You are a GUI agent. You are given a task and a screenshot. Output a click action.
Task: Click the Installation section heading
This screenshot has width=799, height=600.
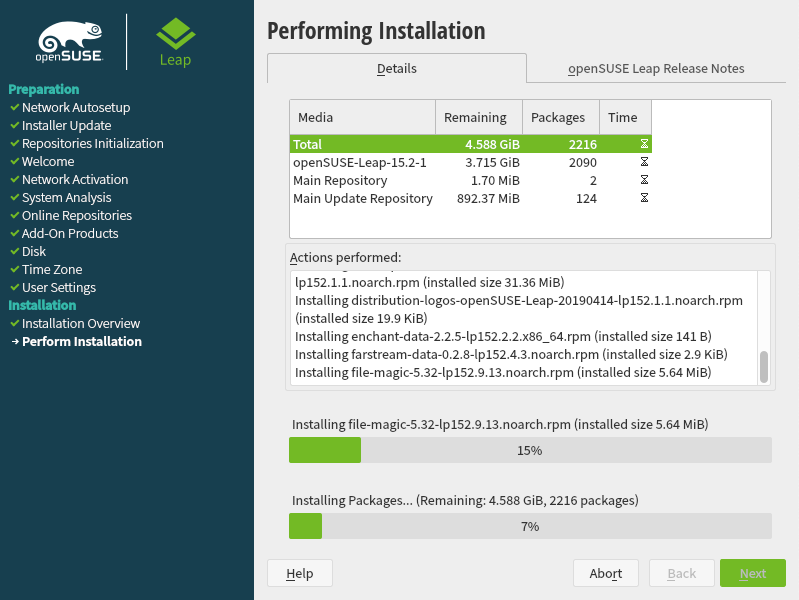(42, 305)
